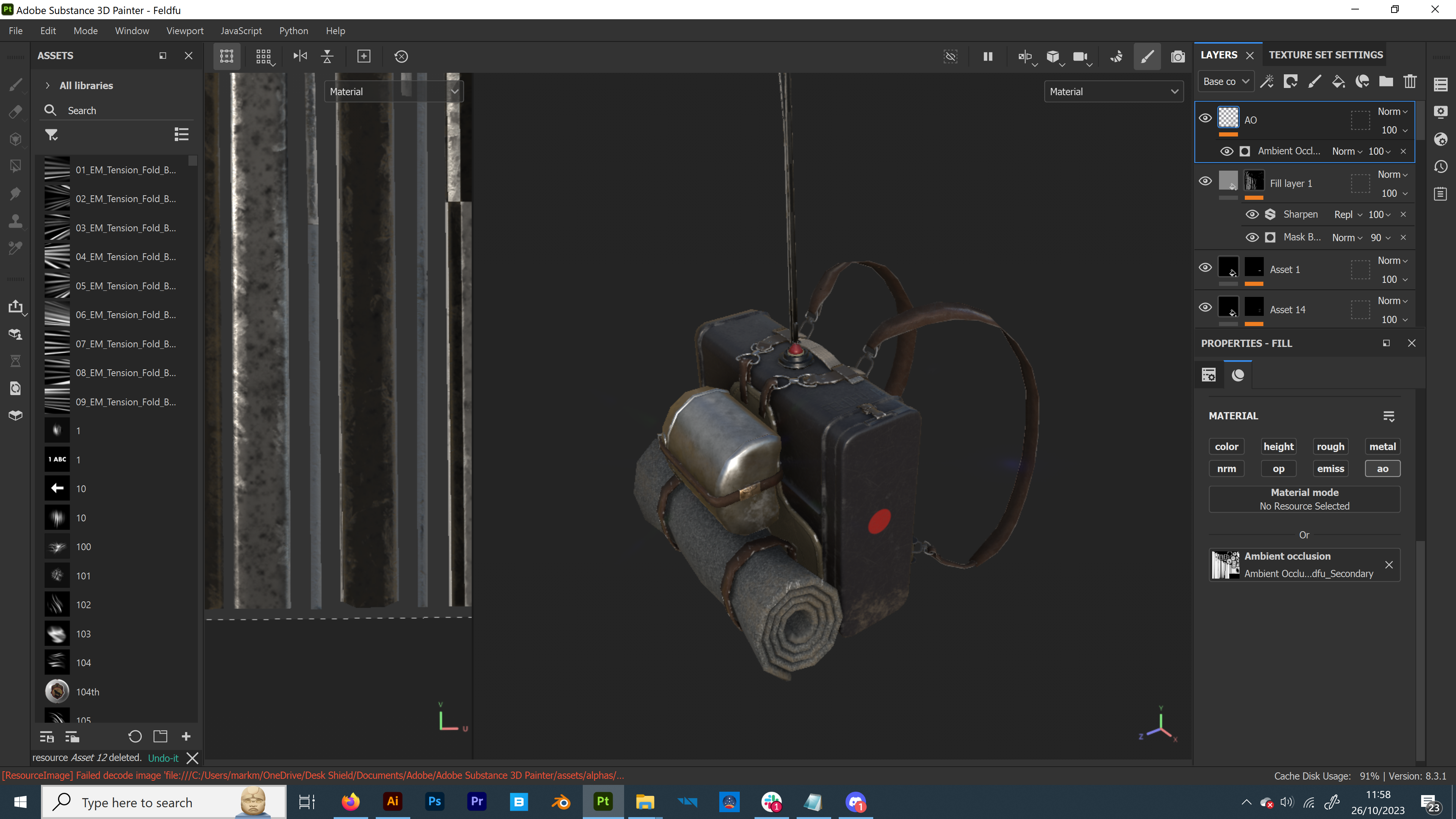Add a fill layer with bucket icon

tap(1338, 82)
